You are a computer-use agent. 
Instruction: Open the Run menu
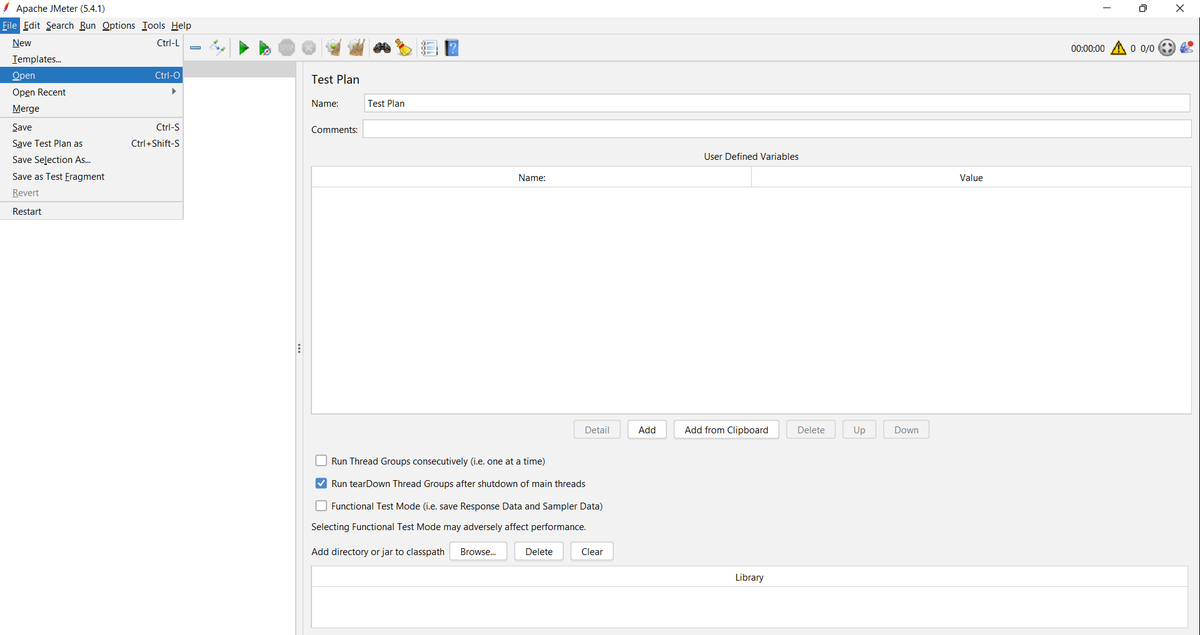88,25
